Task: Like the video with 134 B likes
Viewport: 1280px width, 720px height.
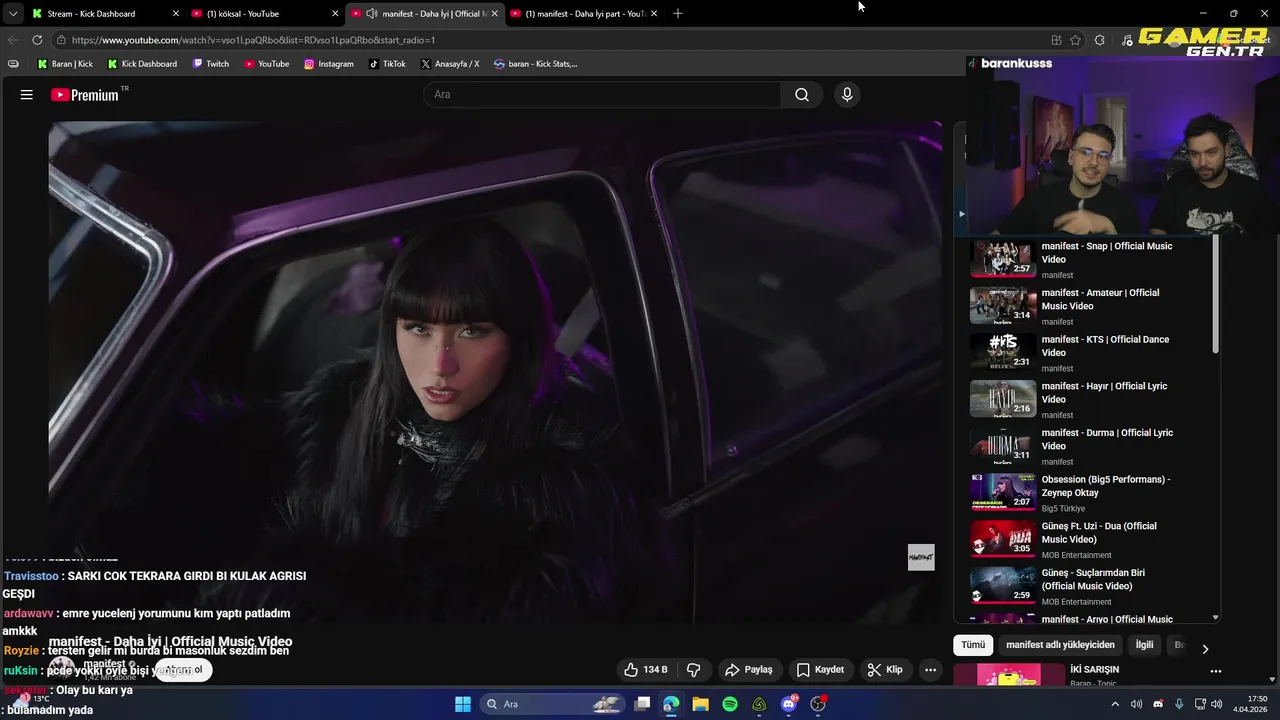Action: tap(645, 670)
